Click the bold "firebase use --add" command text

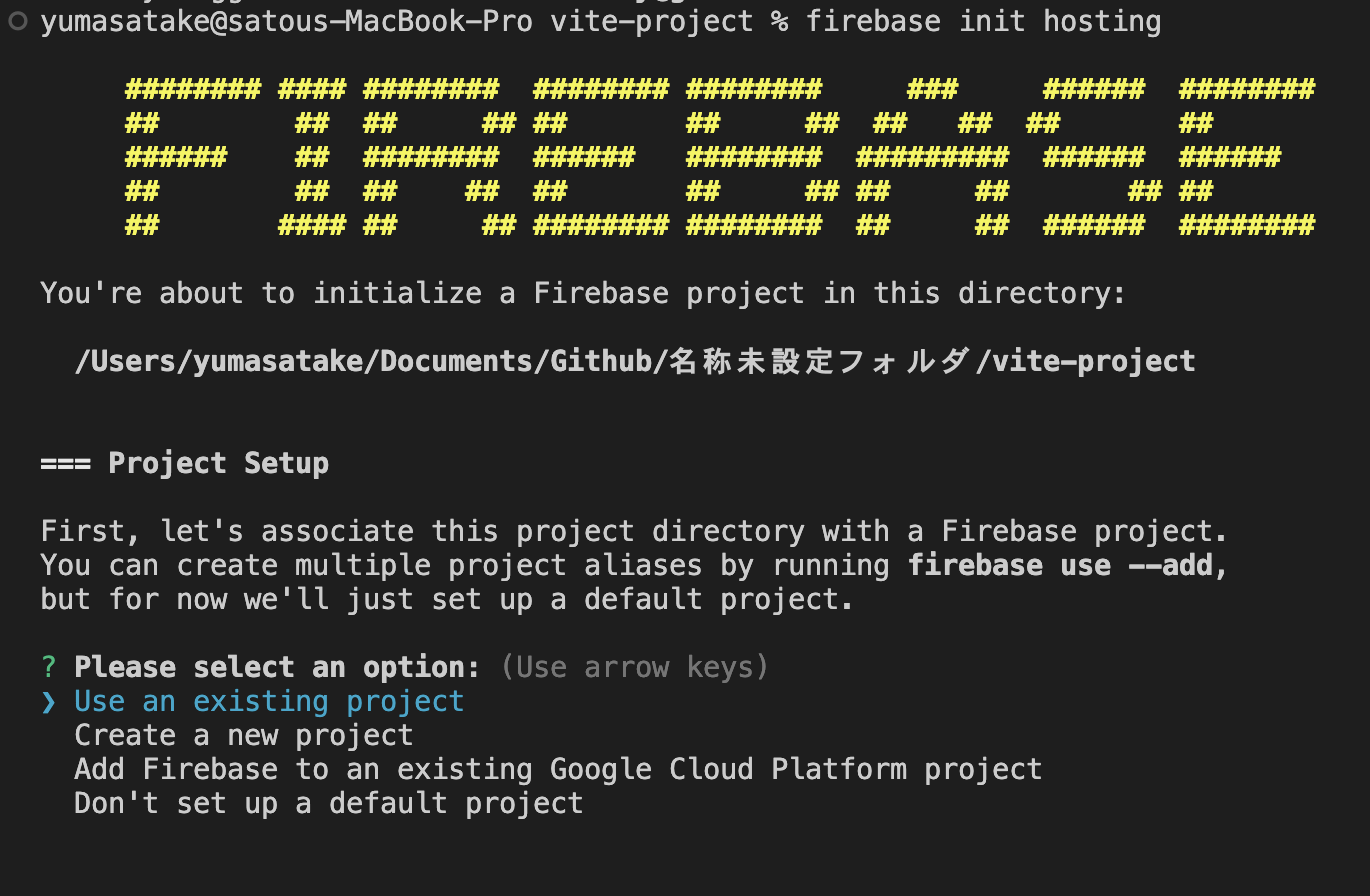pyautogui.click(x=1060, y=566)
